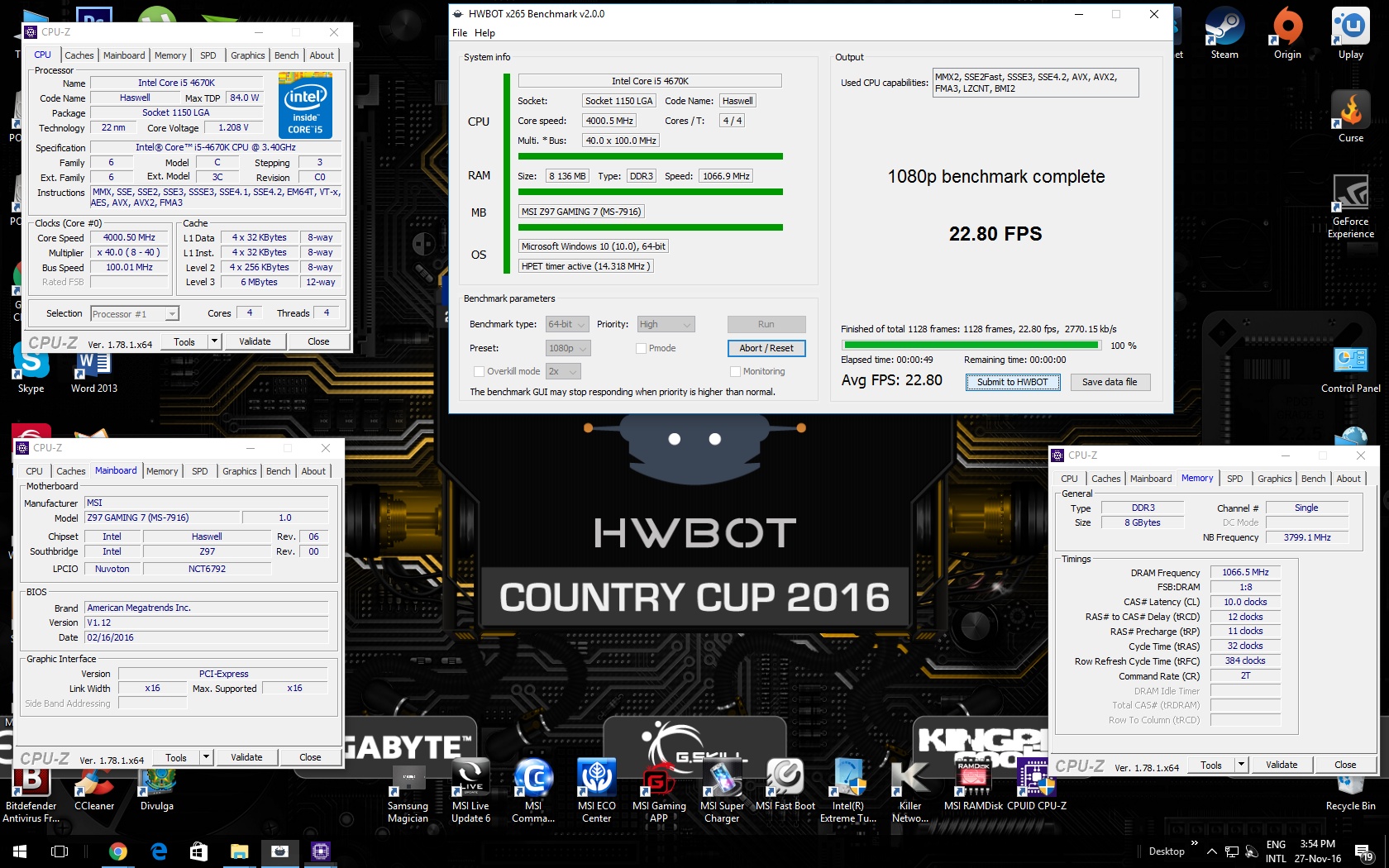Image resolution: width=1389 pixels, height=868 pixels.
Task: Expand Tools arrow in CPU-Z CPU window
Action: [214, 341]
